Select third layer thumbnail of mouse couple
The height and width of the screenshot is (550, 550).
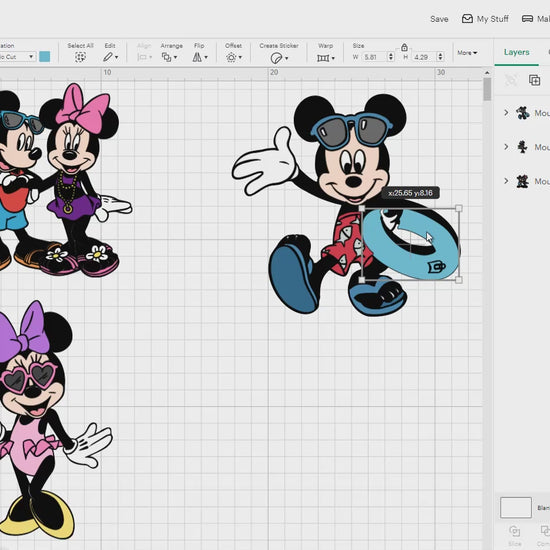coord(522,181)
